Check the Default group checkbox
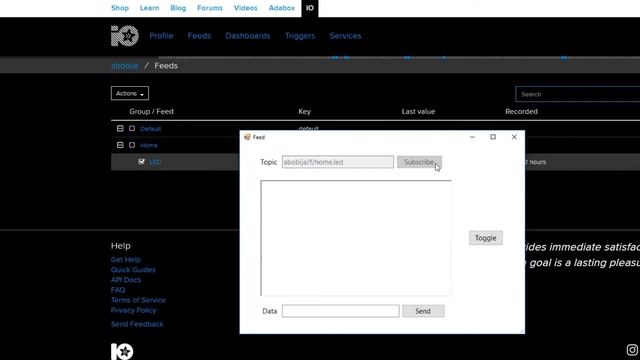Image resolution: width=640 pixels, height=360 pixels. [x=132, y=128]
